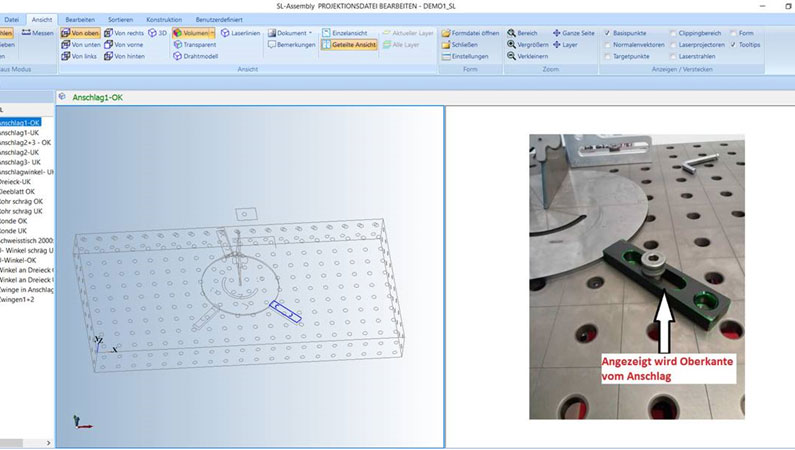
Task: Open the Volumen dropdown arrow
Action: [212, 33]
